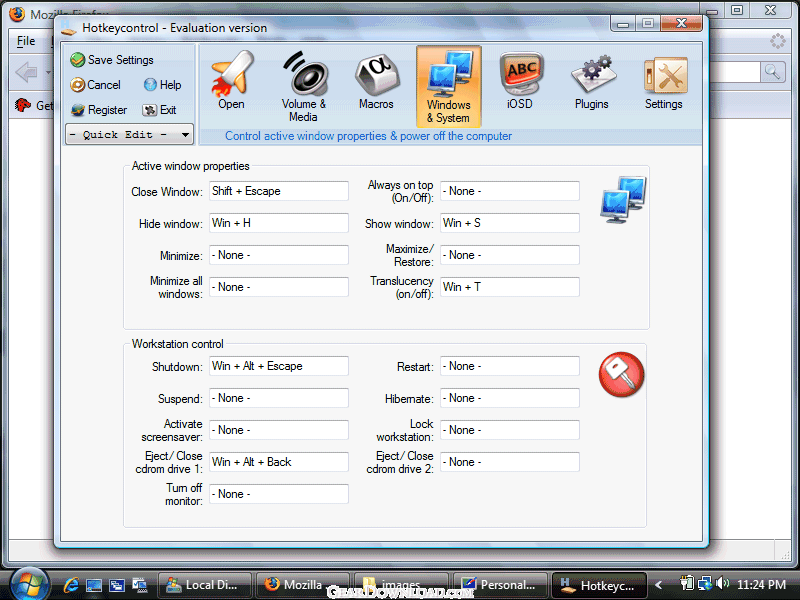Viewport: 800px width, 600px height.
Task: Open the File menu in Firefox
Action: coord(26,41)
